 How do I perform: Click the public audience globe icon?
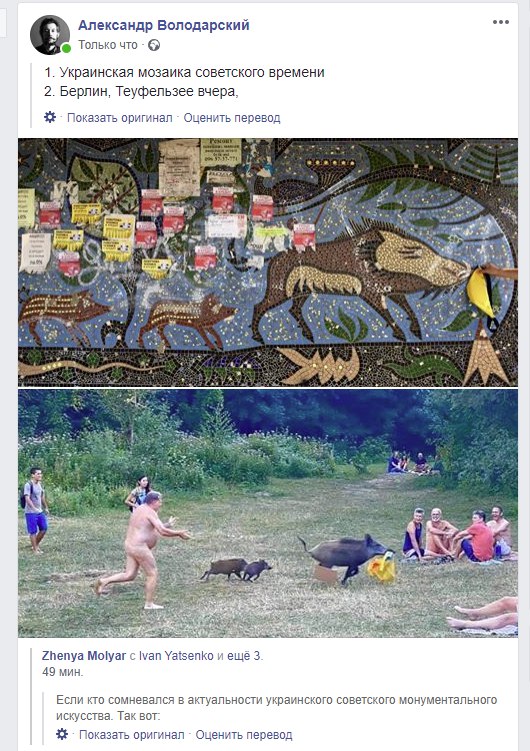(154, 45)
